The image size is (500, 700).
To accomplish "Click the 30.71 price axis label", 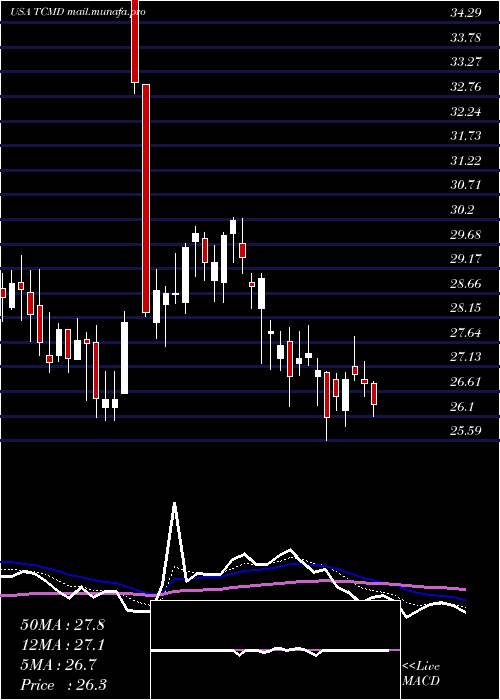I will [466, 185].
